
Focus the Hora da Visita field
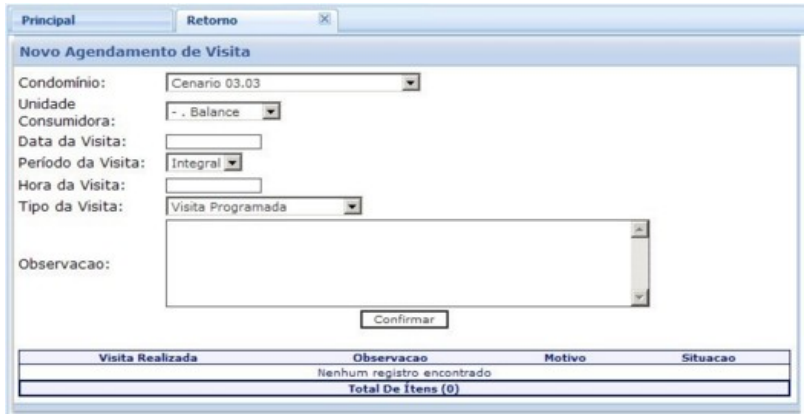(213, 185)
